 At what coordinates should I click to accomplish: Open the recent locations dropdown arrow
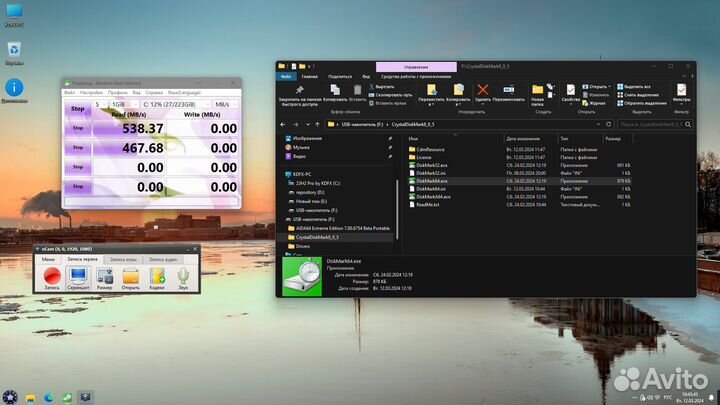coord(307,124)
